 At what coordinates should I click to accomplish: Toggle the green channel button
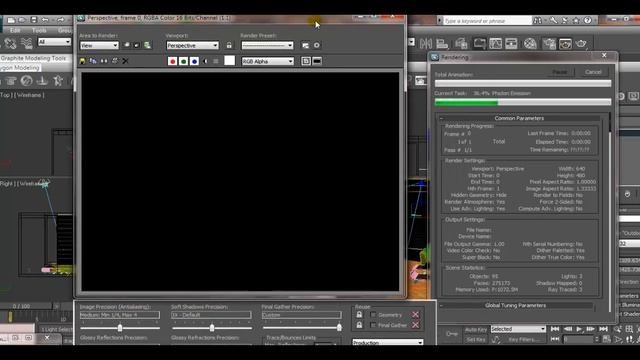point(184,61)
